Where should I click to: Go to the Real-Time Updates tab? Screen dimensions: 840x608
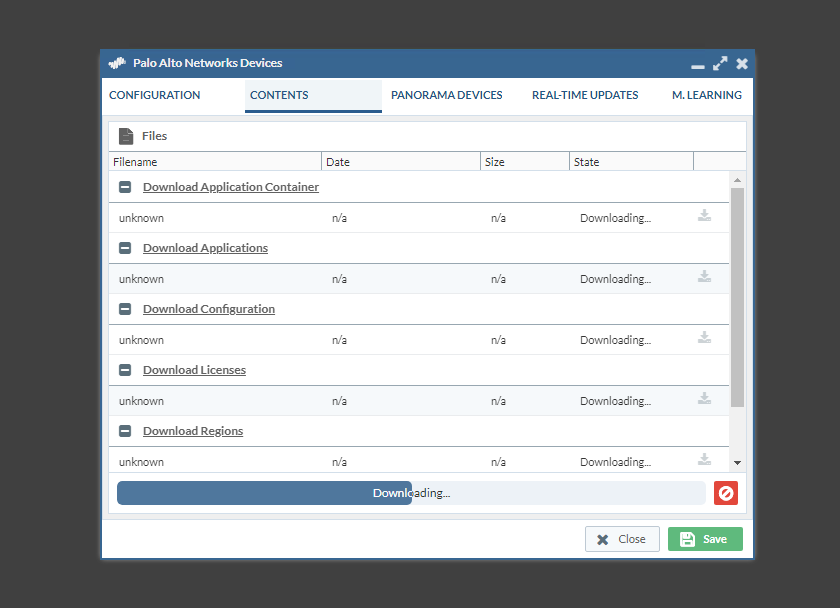click(585, 96)
